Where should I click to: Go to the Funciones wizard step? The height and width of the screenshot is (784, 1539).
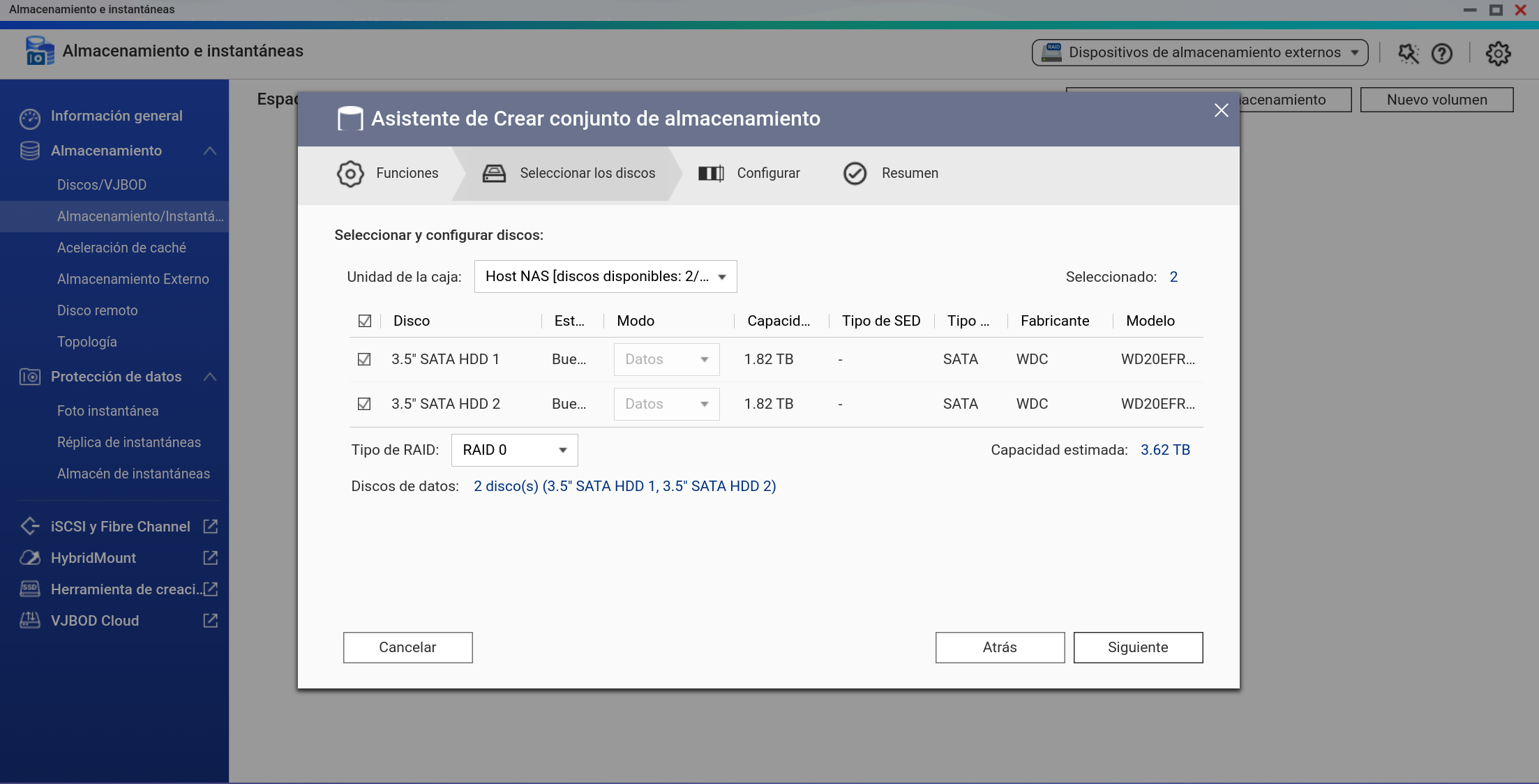click(389, 173)
